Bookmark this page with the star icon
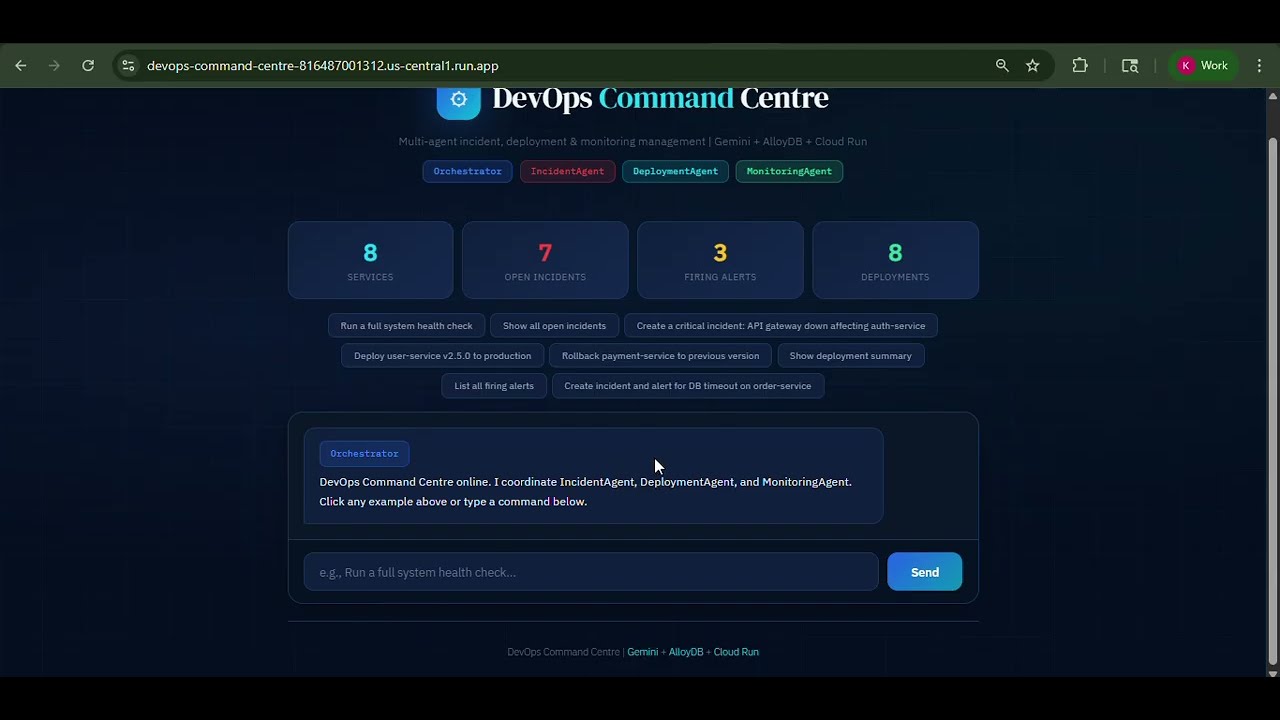1280x720 pixels. pos(1033,66)
